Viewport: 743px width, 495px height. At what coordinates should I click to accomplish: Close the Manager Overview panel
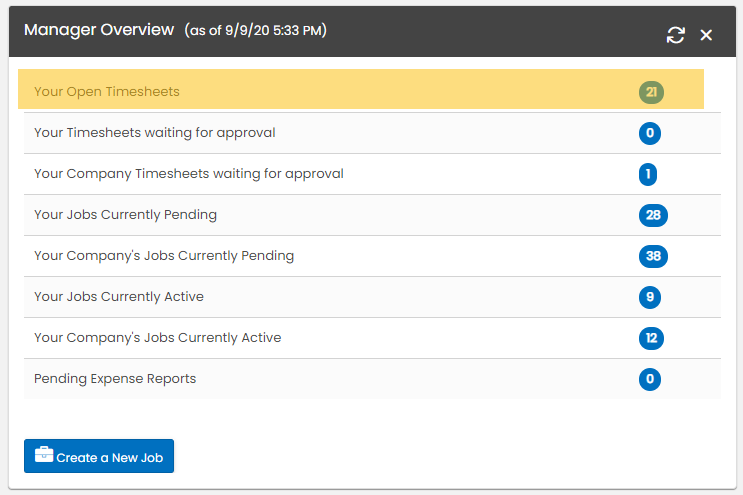pyautogui.click(x=706, y=35)
